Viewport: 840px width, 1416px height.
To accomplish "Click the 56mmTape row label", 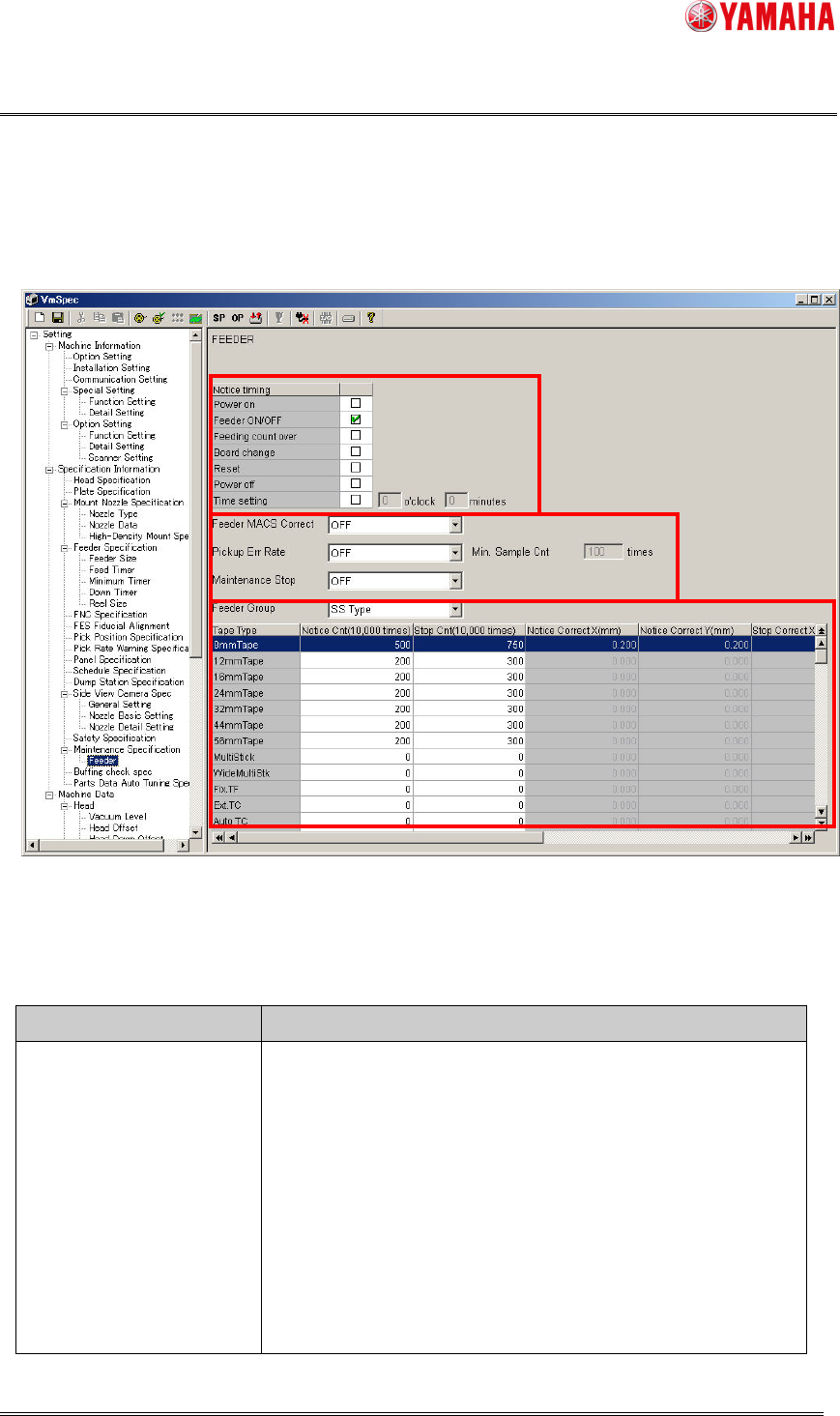I will point(255,741).
